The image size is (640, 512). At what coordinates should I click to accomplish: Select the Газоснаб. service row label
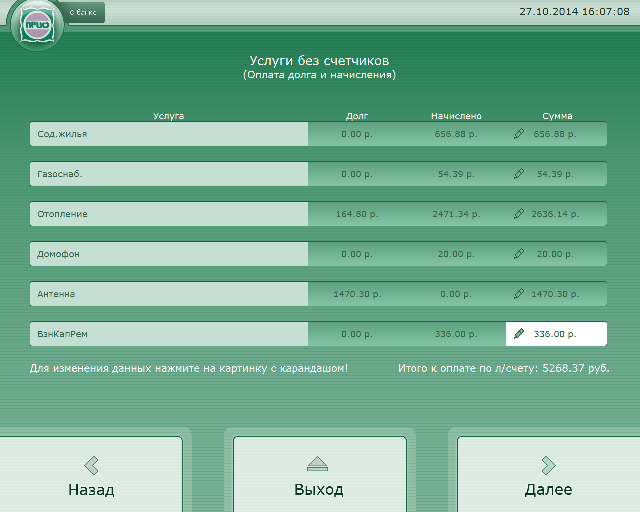coord(169,174)
